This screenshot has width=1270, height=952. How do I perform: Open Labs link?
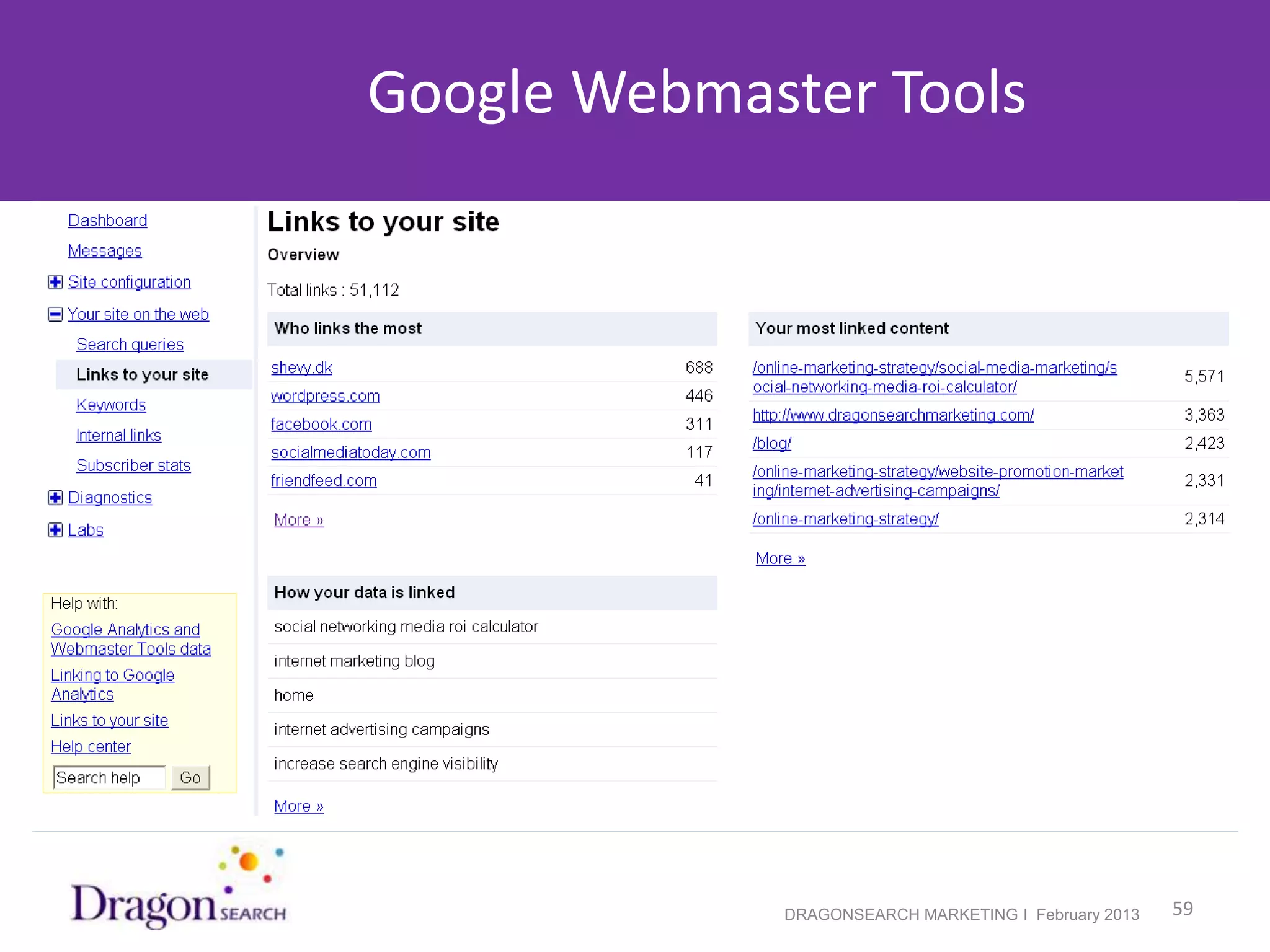point(86,530)
